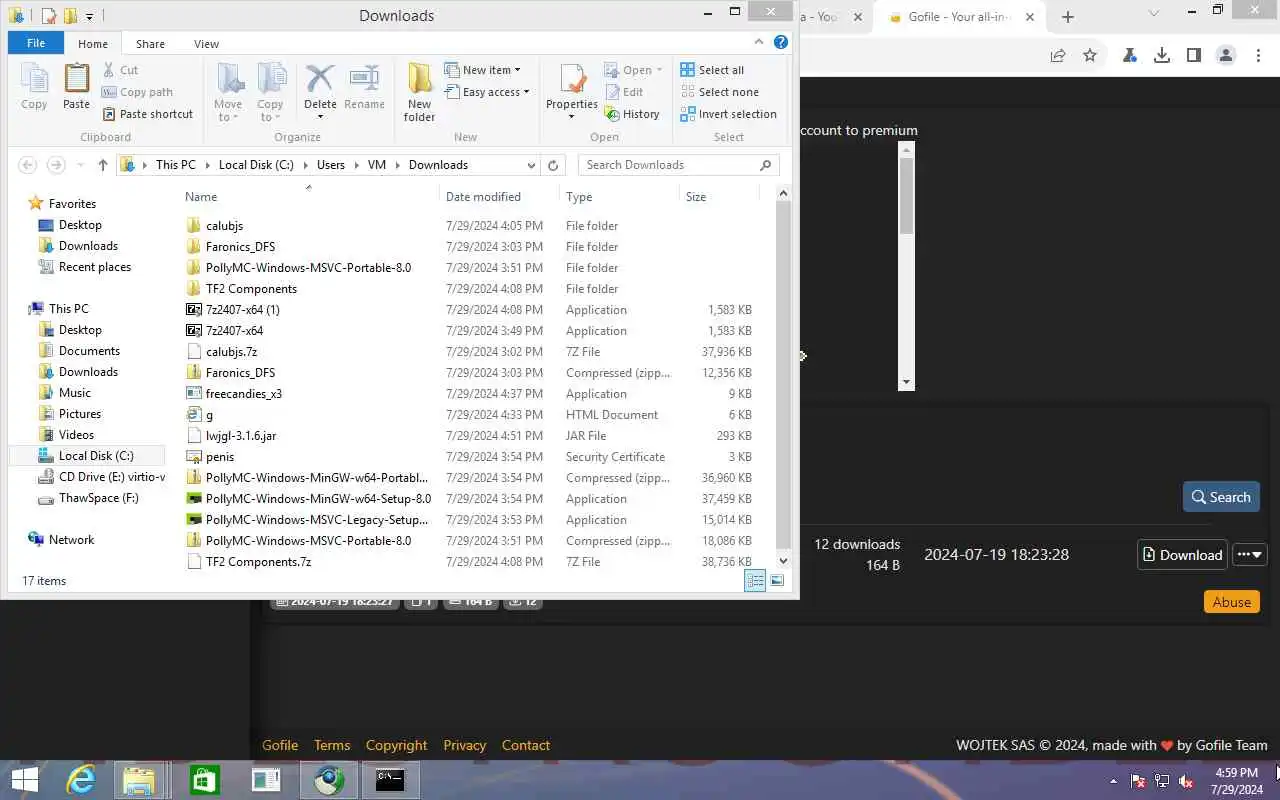Screen dimensions: 1280x800
Task: Click the Cut command in ribbon
Action: click(120, 70)
